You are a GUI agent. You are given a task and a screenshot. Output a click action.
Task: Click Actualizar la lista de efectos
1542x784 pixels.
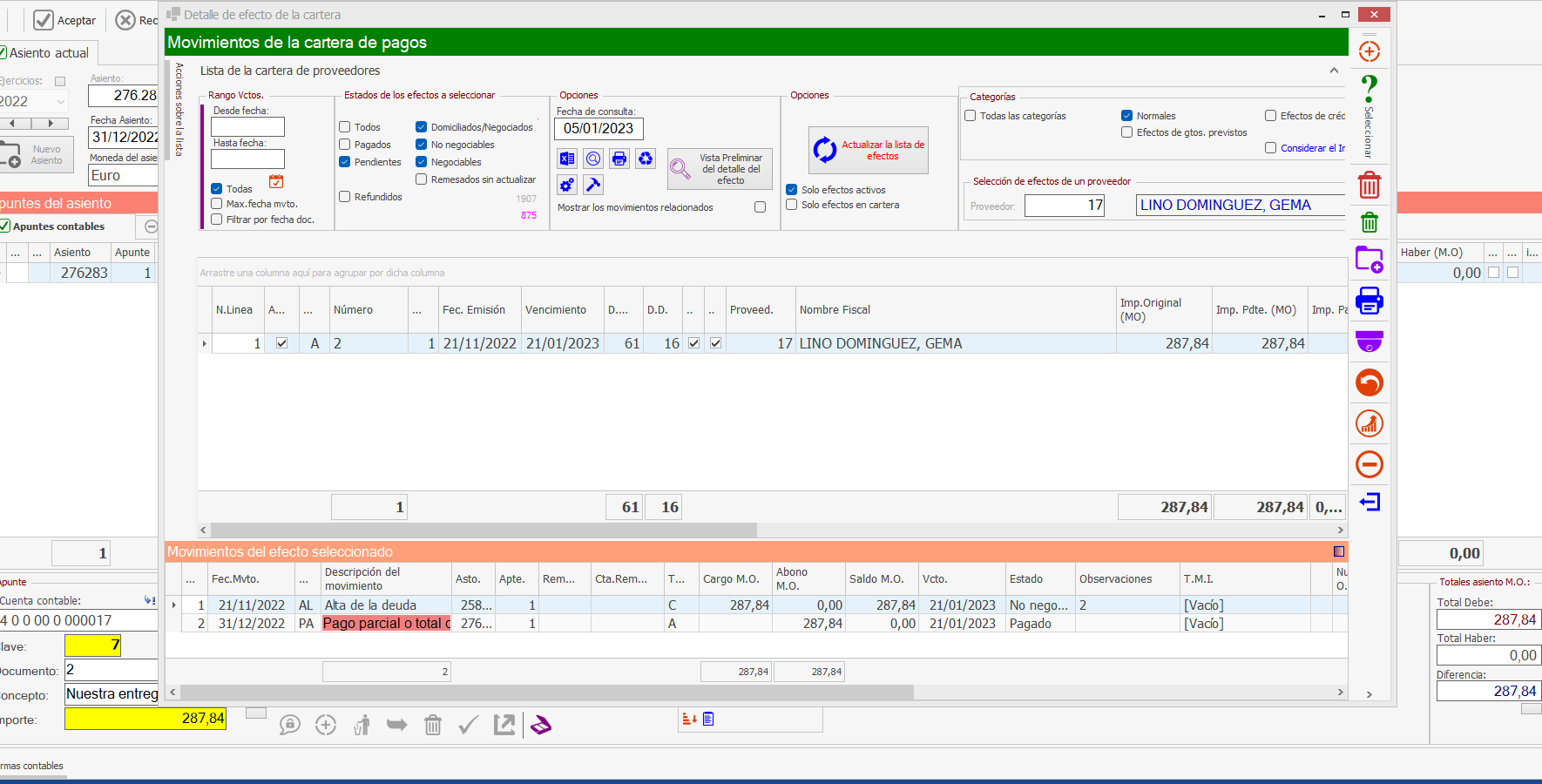tap(869, 151)
